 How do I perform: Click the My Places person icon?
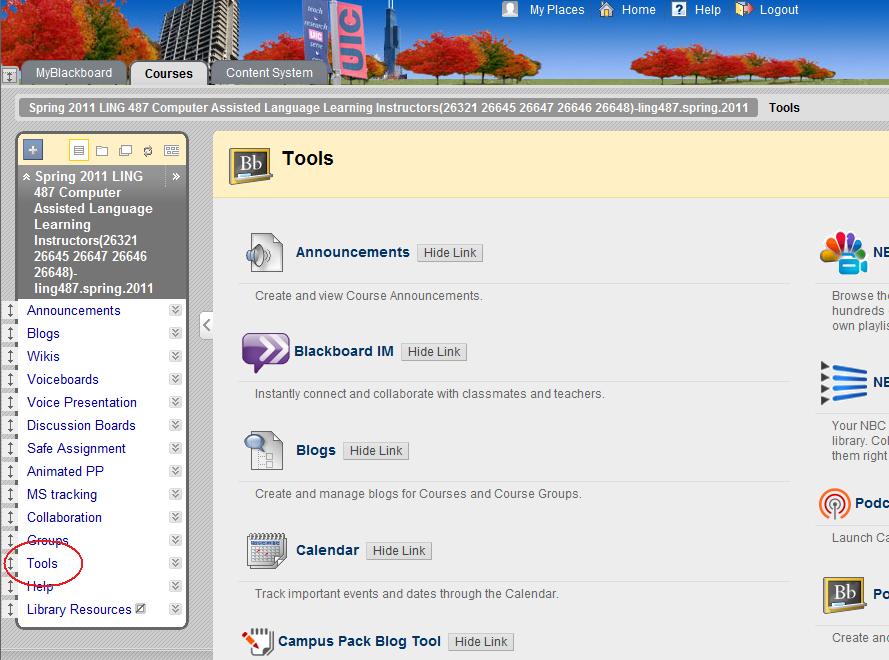[x=510, y=9]
